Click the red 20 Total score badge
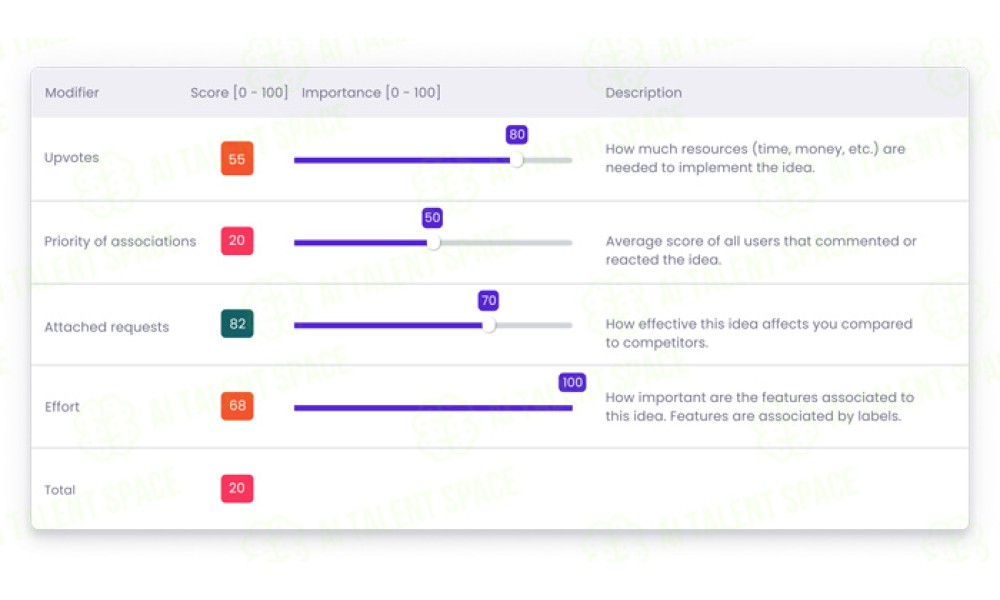1000x600 pixels. 237,488
